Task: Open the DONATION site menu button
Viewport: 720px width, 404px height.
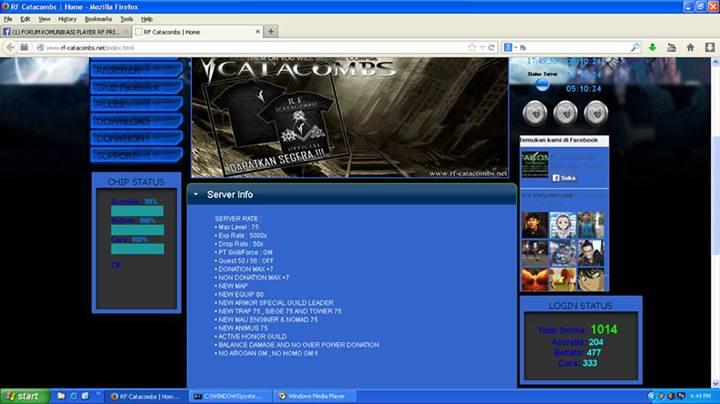Action: click(x=136, y=138)
